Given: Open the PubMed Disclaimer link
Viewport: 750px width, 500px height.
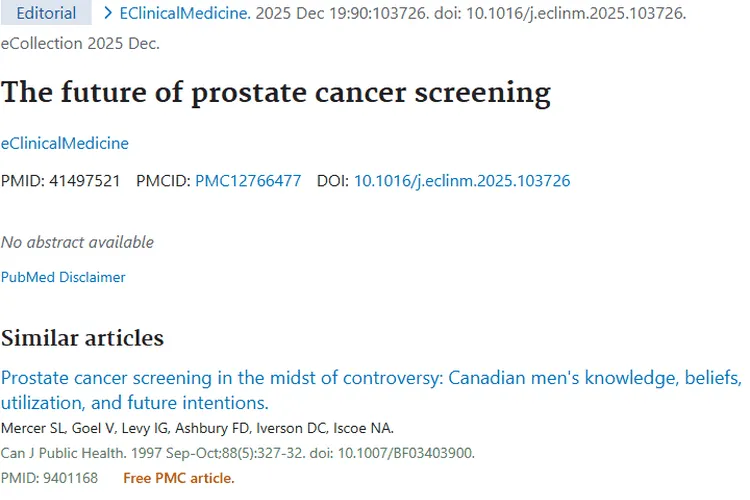Looking at the screenshot, I should pos(63,277).
